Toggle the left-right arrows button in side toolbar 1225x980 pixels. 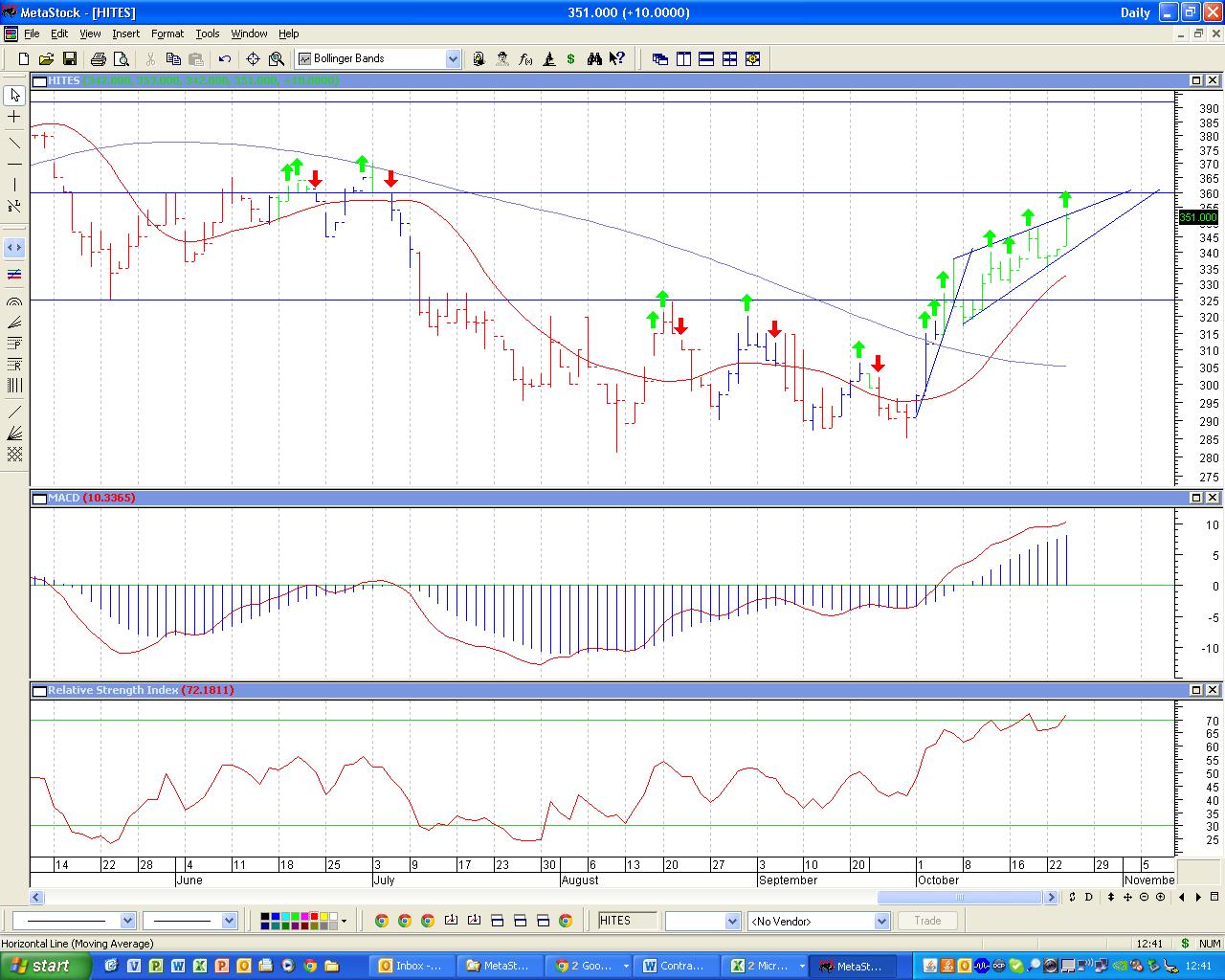click(x=14, y=248)
